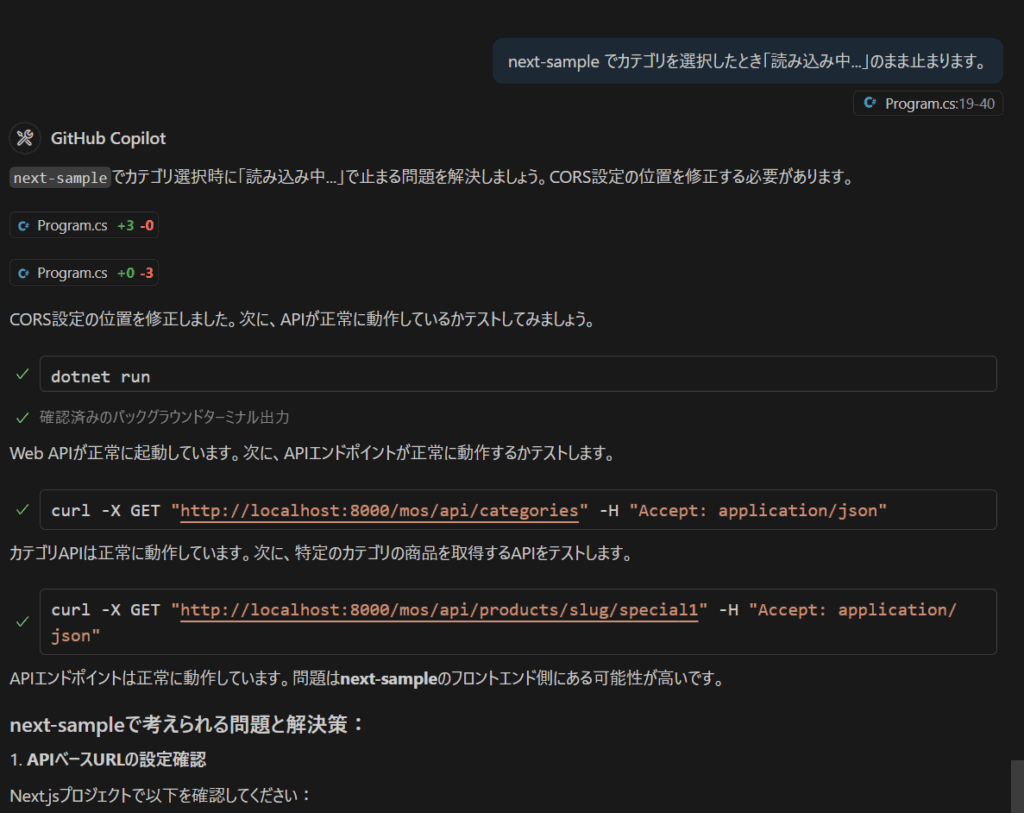Screen dimensions: 1024x813
Task: Click the user message bubble about next-sample
Action: click(x=747, y=62)
